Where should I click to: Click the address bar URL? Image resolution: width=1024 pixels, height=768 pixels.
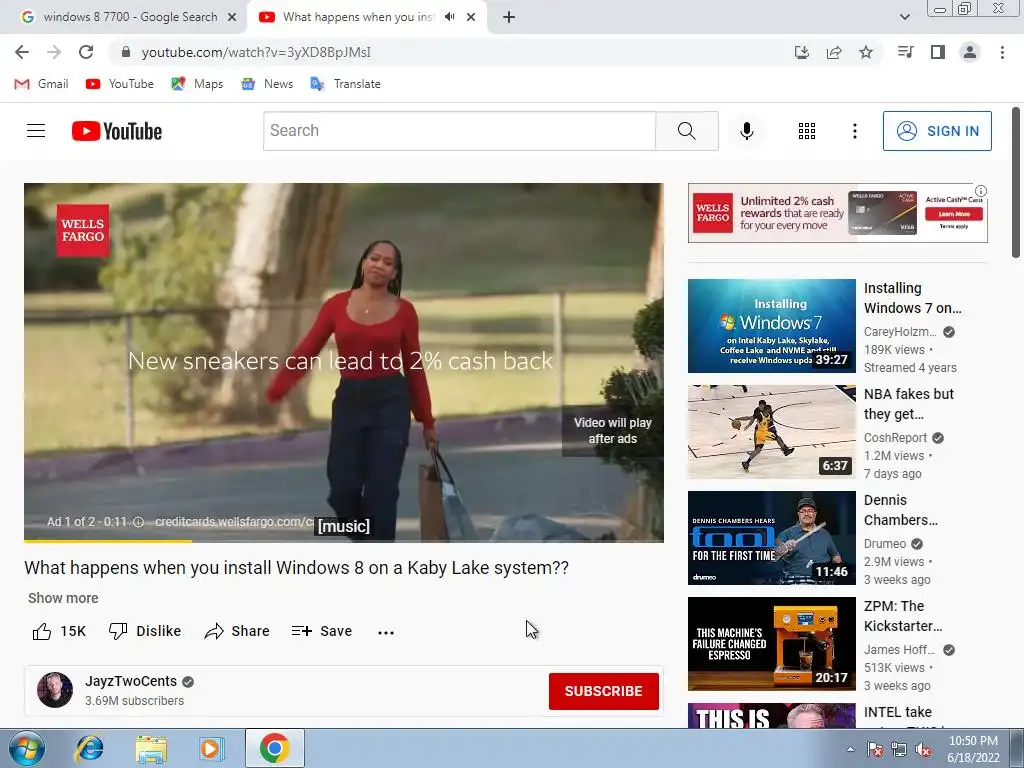coord(256,52)
